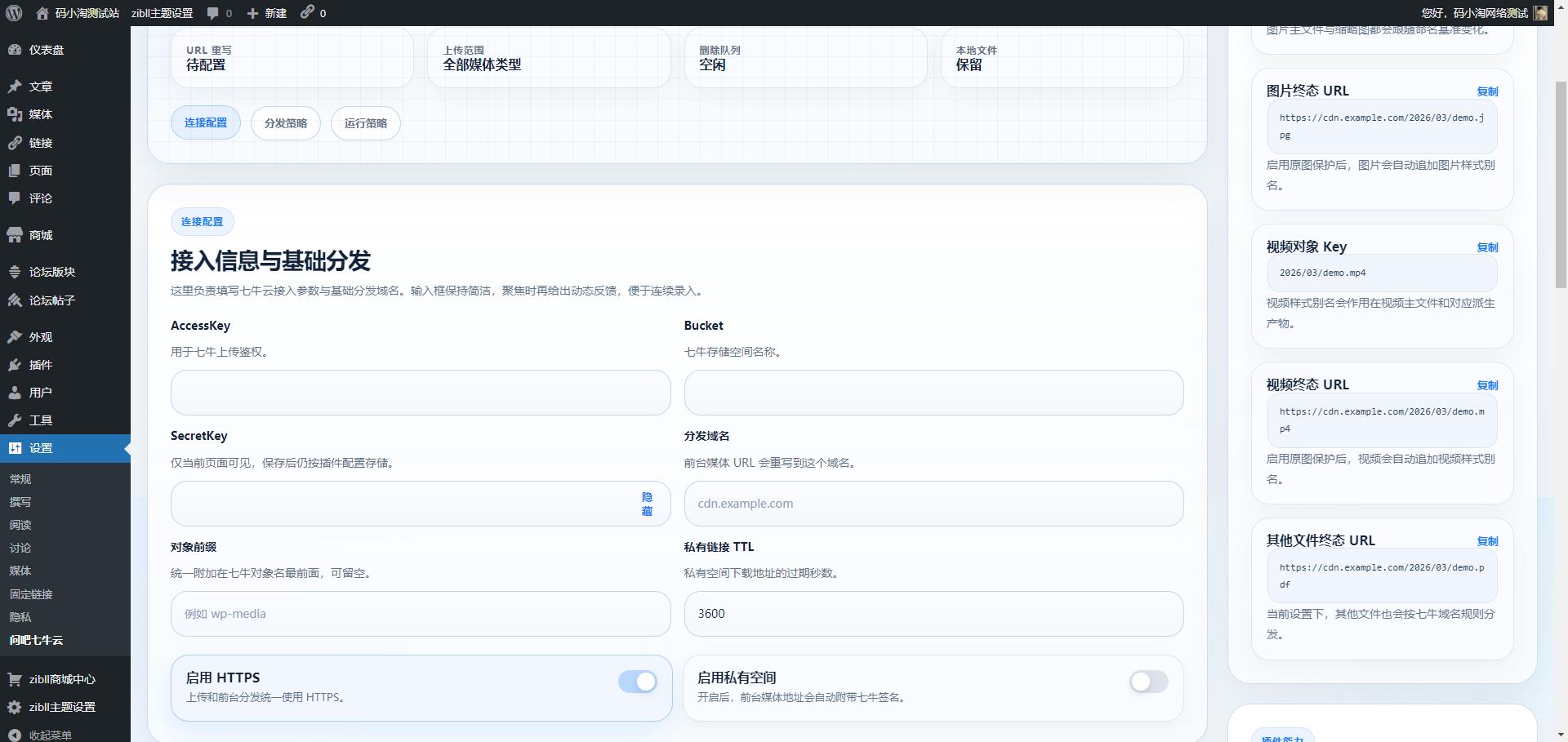Copy the 图片终态 URL with 复制
This screenshot has height=742, width=1568.
click(x=1488, y=91)
